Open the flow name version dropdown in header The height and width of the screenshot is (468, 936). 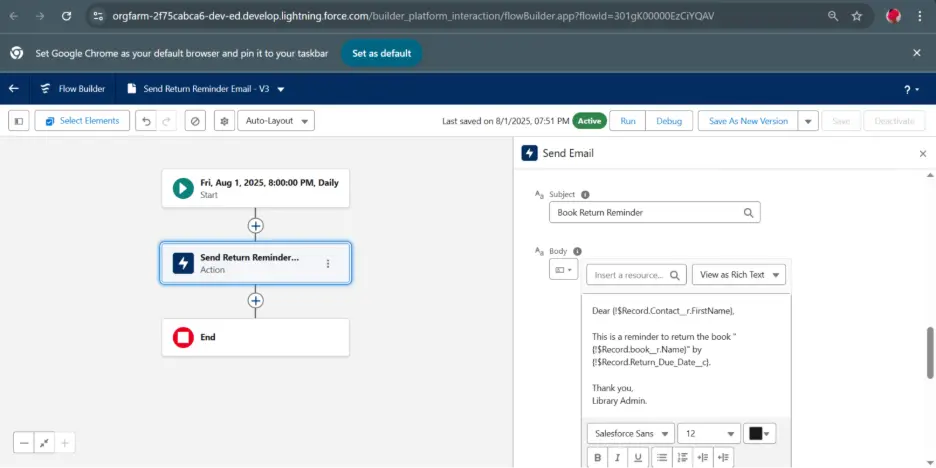click(281, 89)
